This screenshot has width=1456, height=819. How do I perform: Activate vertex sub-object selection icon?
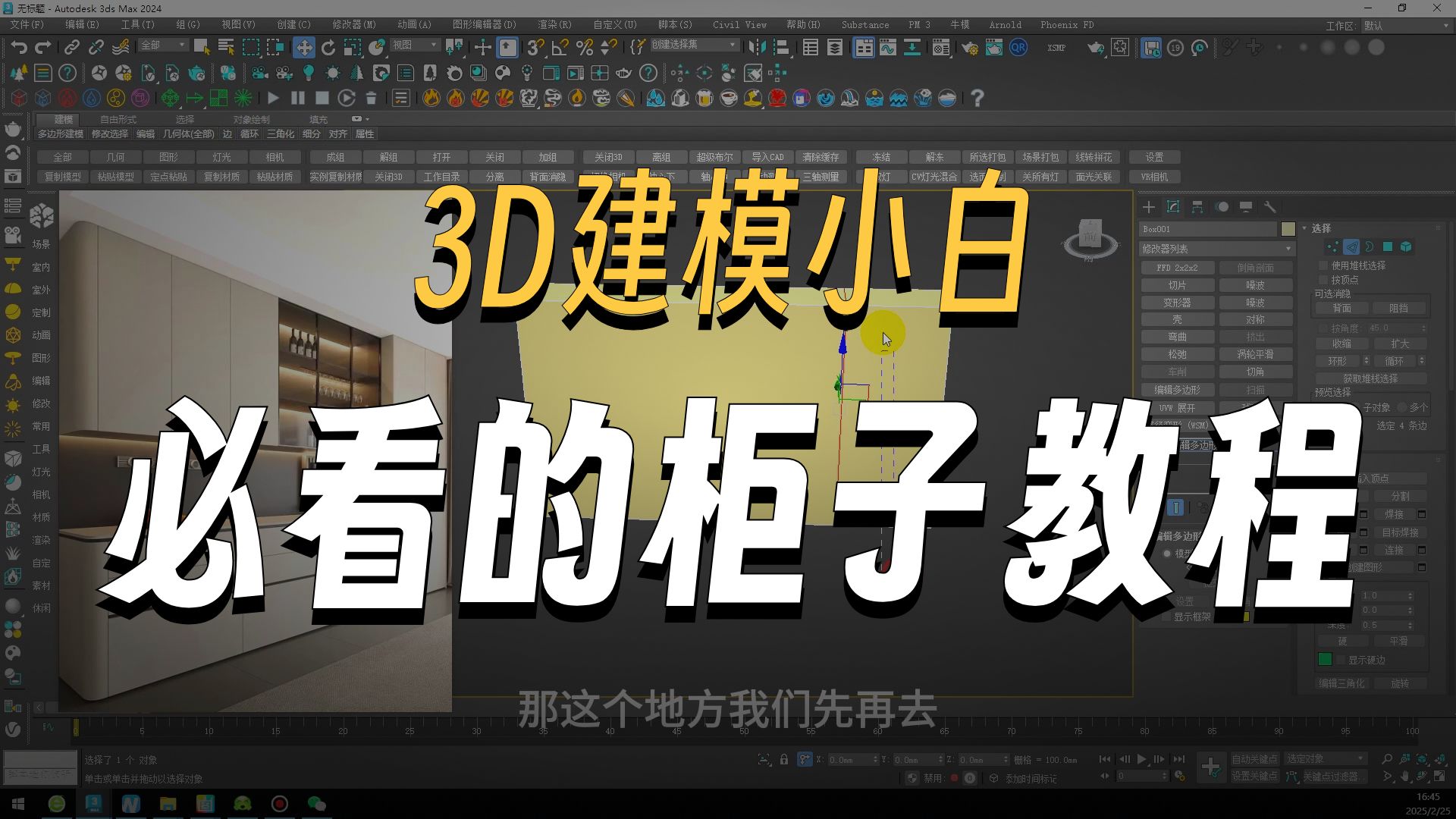click(x=1333, y=246)
